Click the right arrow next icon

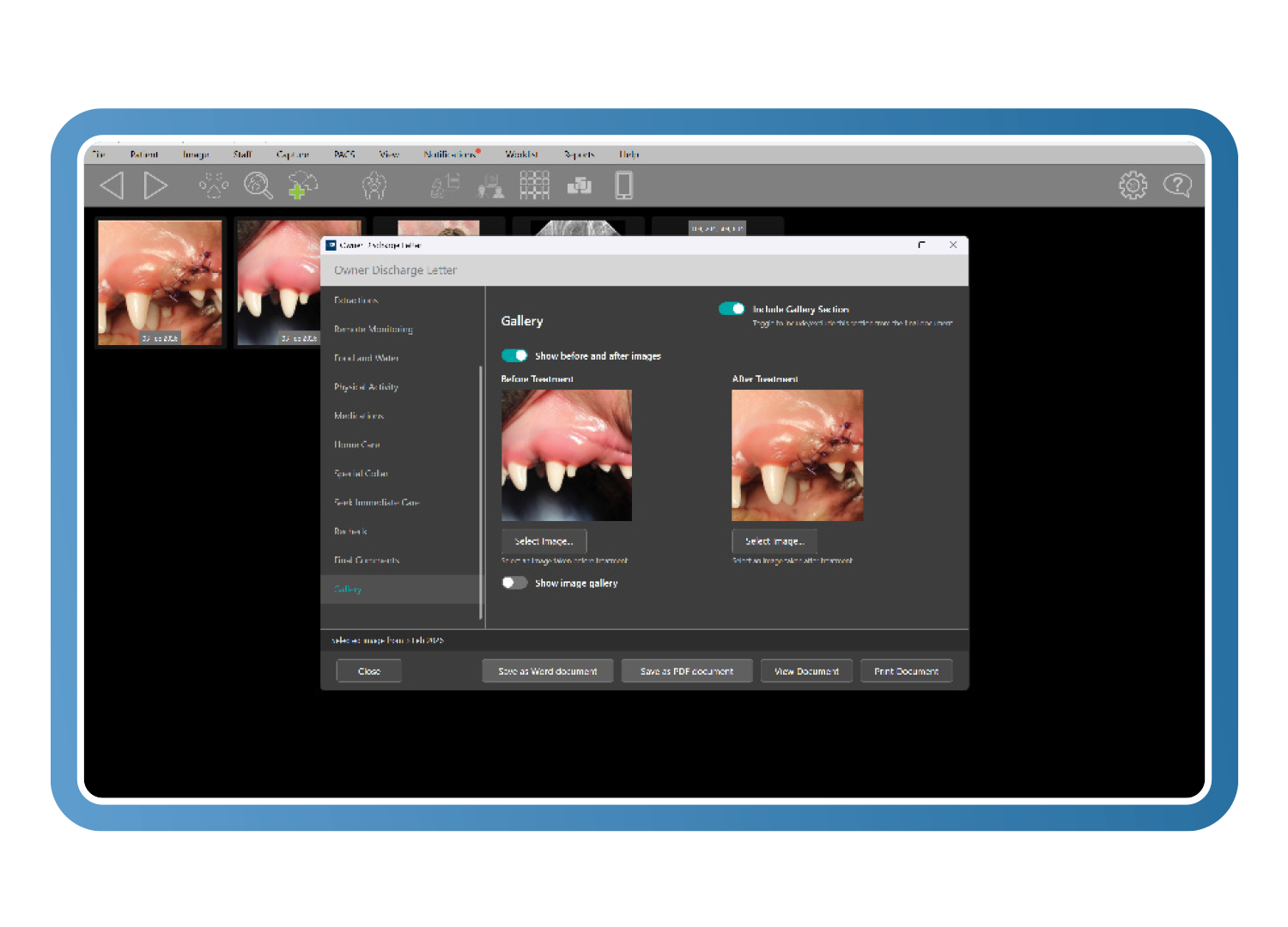155,185
